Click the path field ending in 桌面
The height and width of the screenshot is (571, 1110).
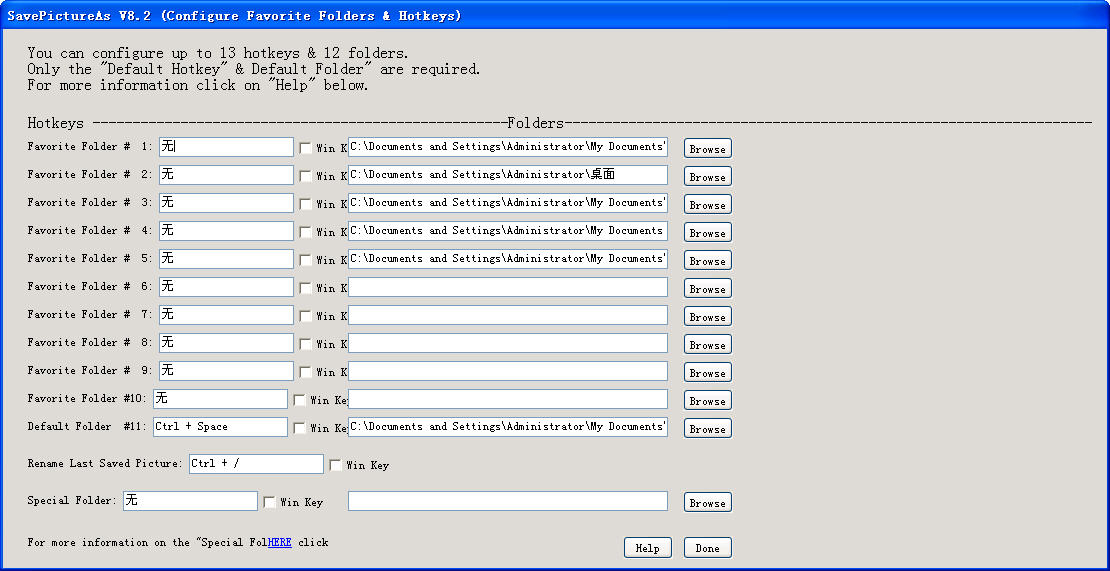click(x=508, y=175)
